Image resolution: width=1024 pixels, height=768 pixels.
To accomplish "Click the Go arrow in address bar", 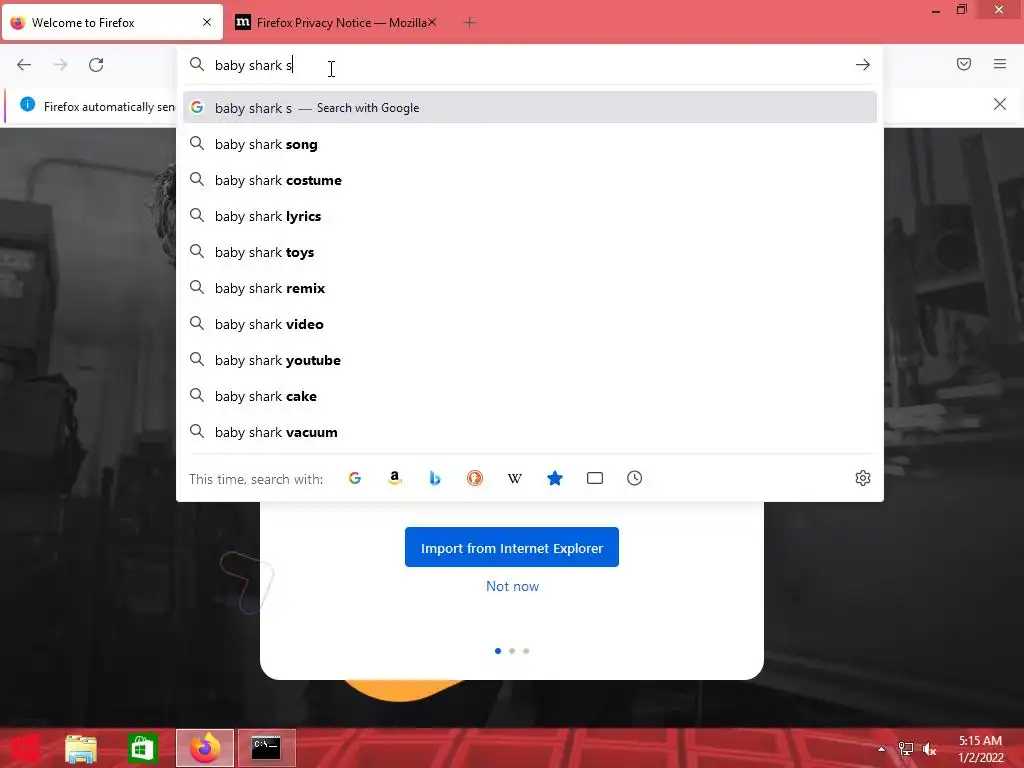I will tap(863, 65).
